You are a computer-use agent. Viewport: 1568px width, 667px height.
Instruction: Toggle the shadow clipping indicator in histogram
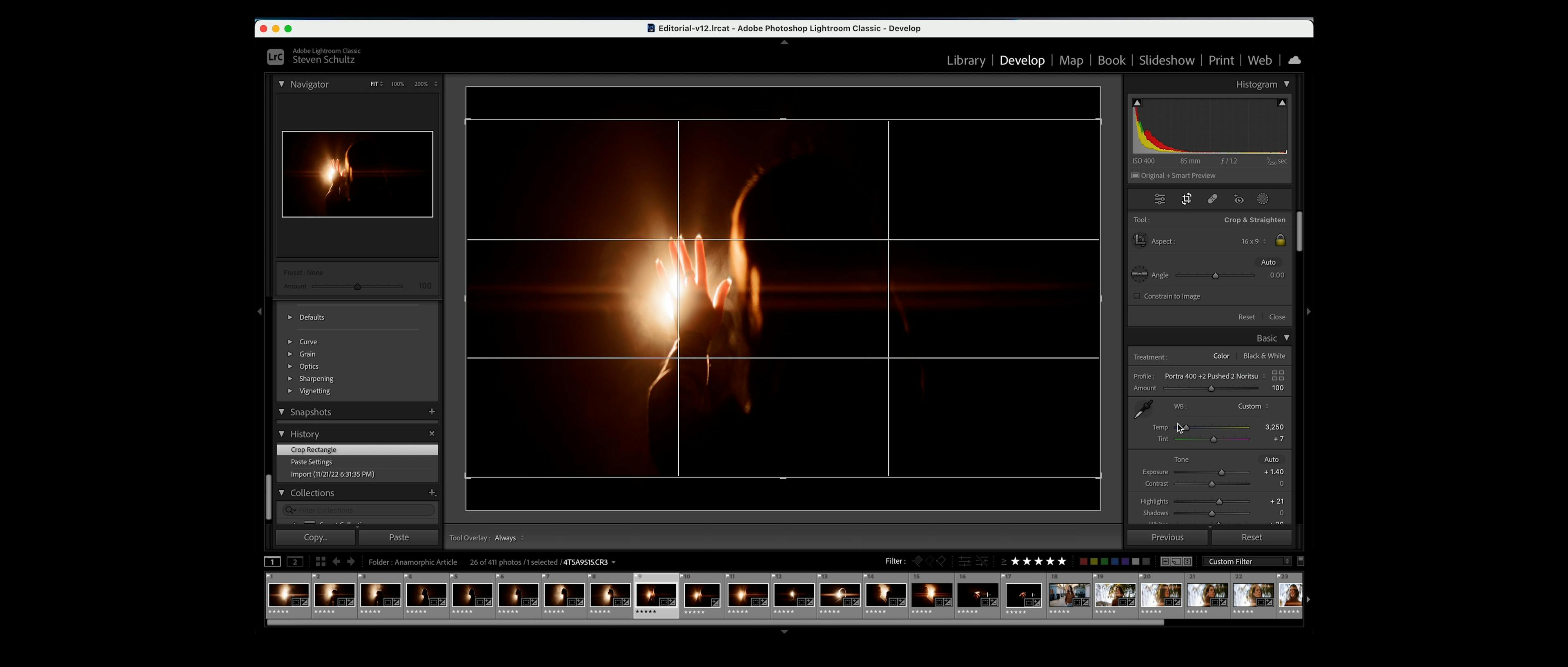pos(1137,103)
